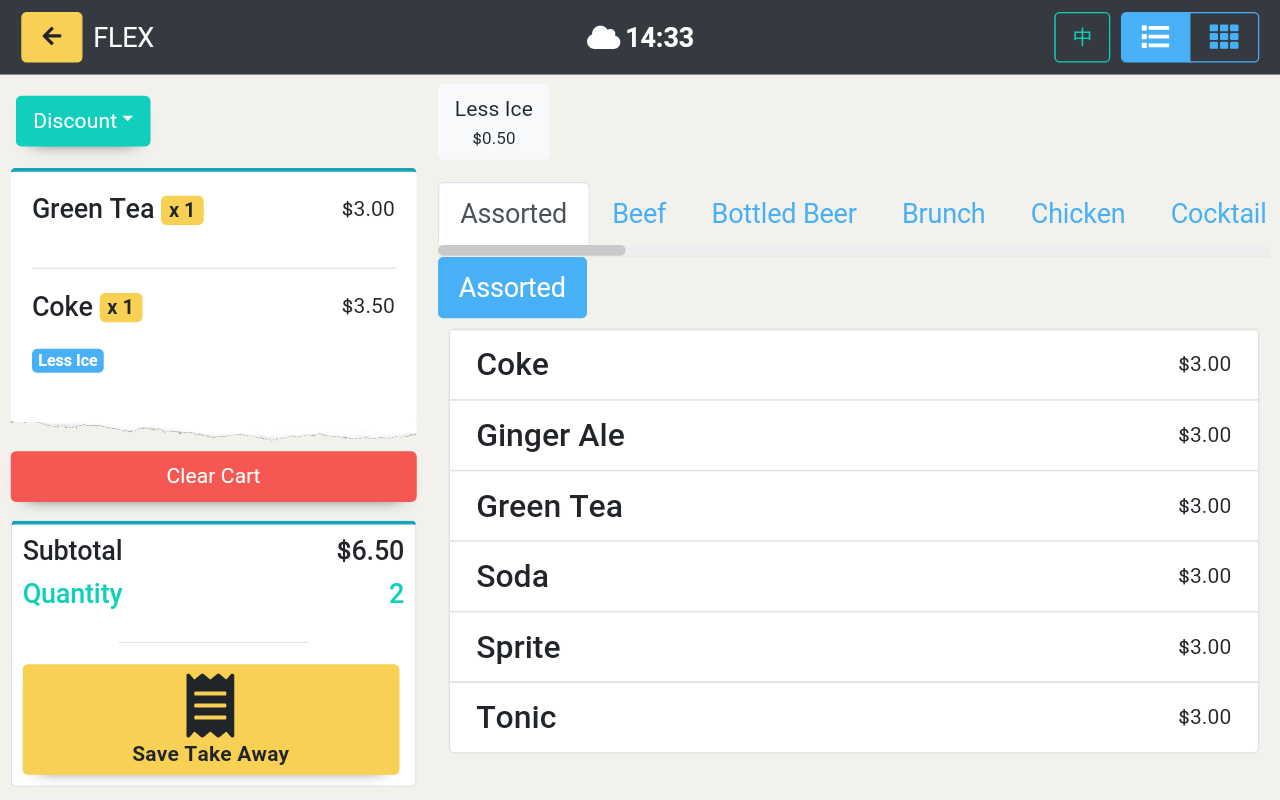Open the Brunch category tab
Image resolution: width=1280 pixels, height=800 pixels.
(943, 214)
